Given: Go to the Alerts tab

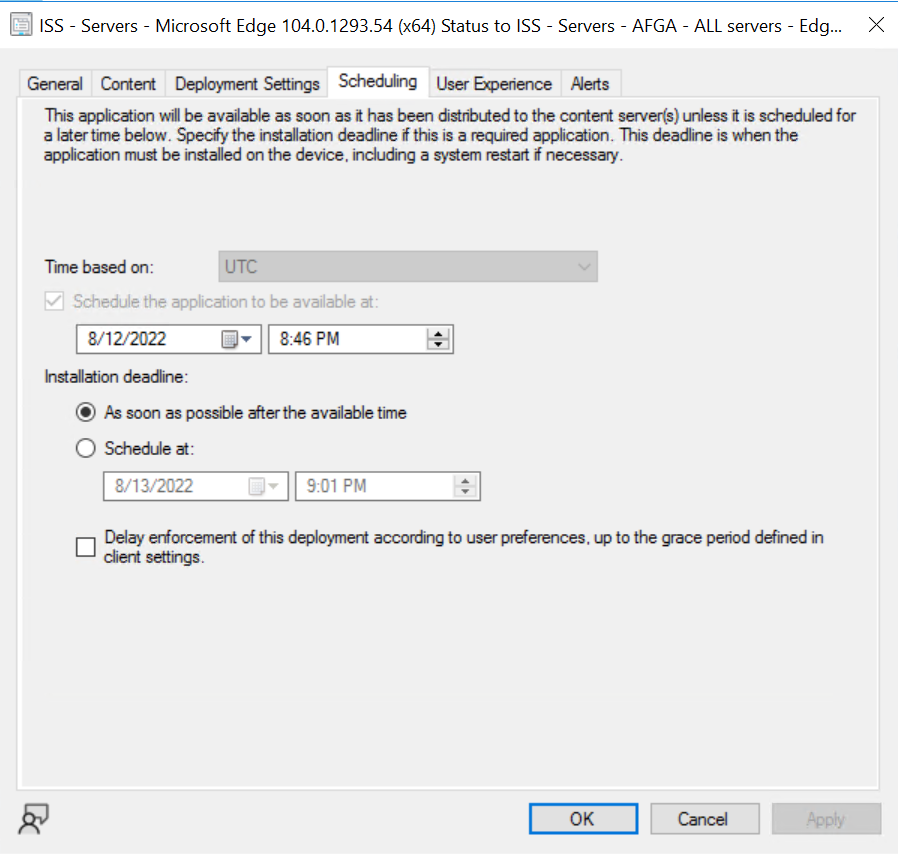Looking at the screenshot, I should (589, 84).
